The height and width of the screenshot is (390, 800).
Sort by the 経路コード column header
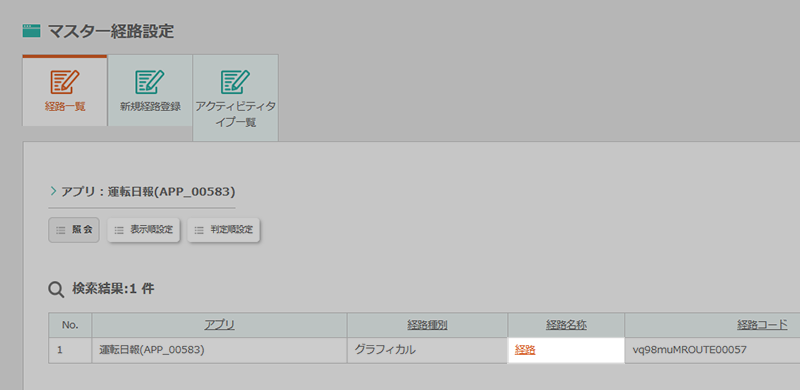pyautogui.click(x=762, y=325)
